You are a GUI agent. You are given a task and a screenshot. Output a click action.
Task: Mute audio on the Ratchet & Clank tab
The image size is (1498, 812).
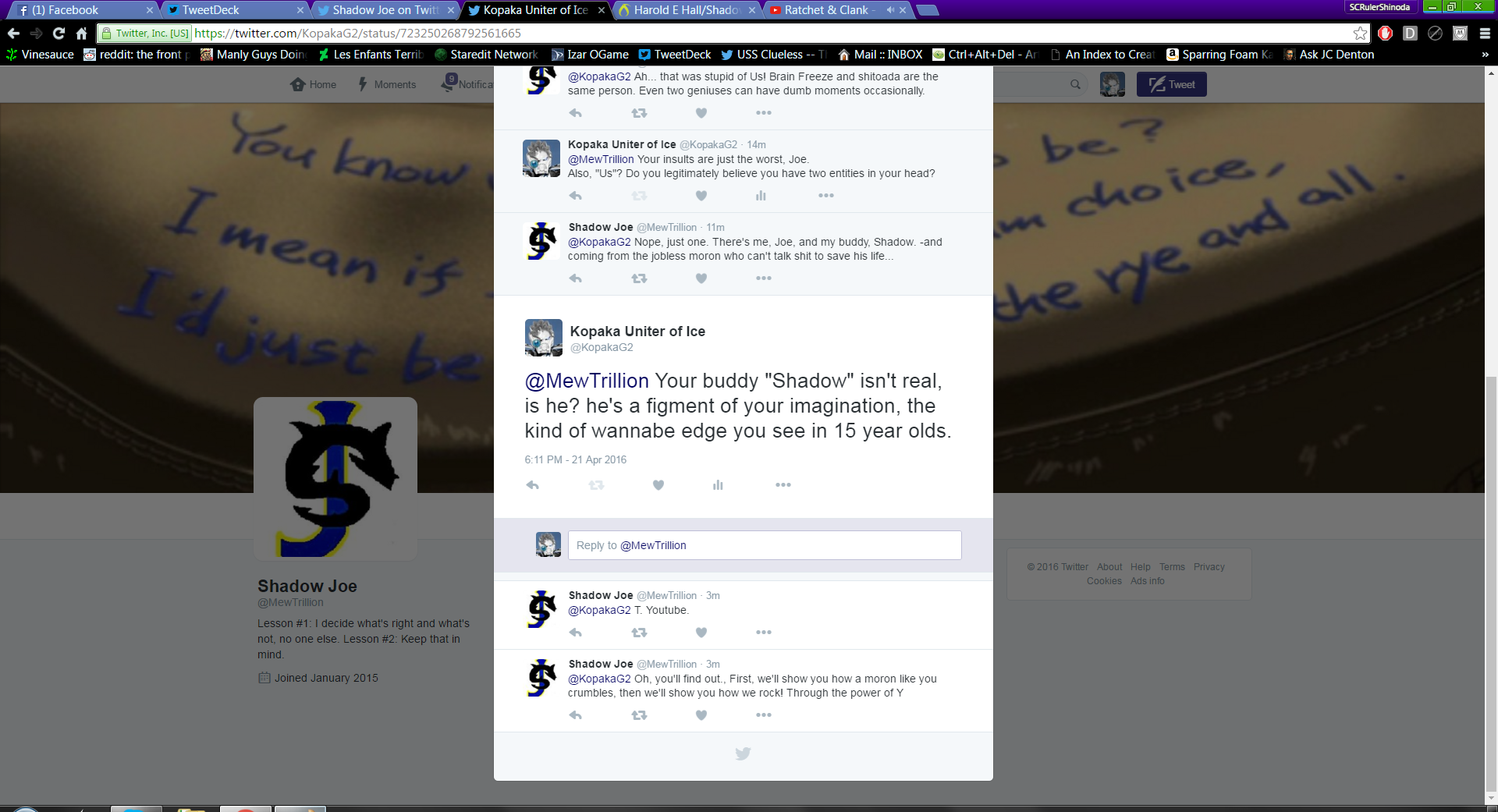890,10
